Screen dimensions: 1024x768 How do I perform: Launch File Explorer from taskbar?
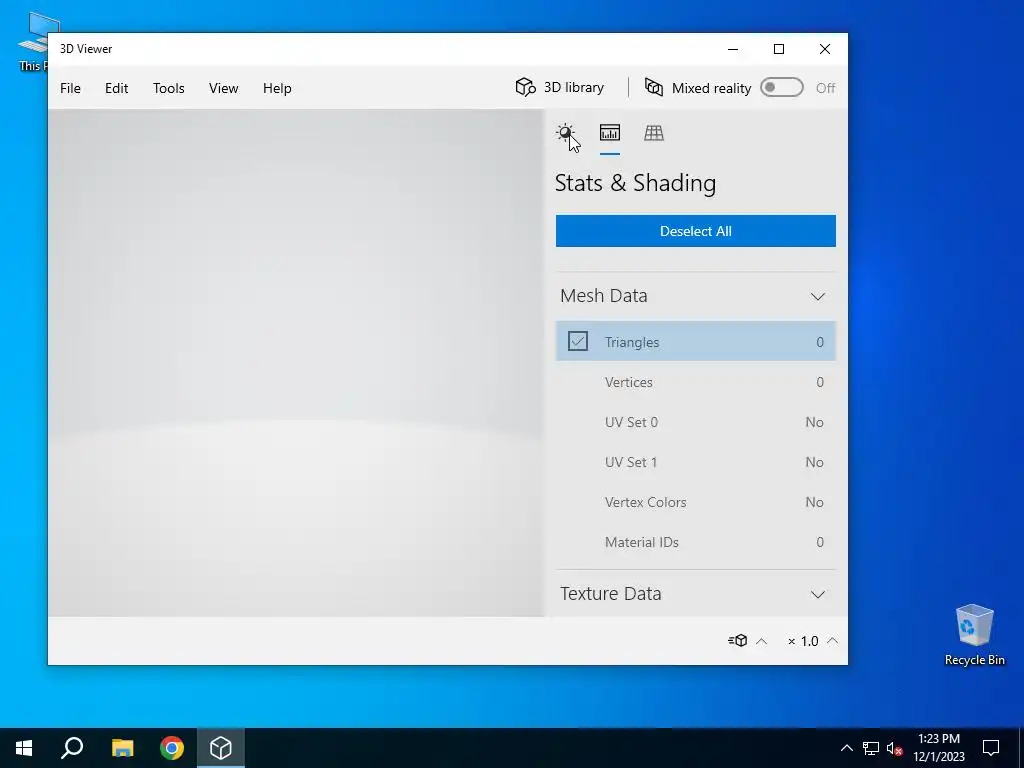click(122, 748)
